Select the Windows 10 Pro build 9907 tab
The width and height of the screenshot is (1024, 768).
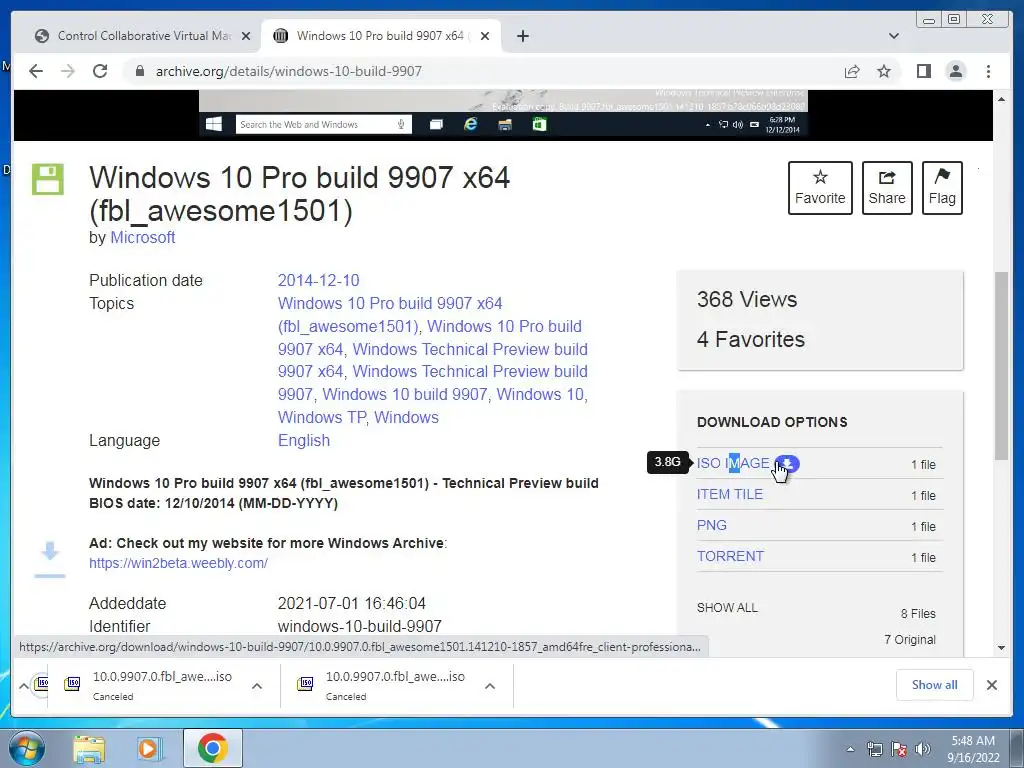[x=381, y=36]
